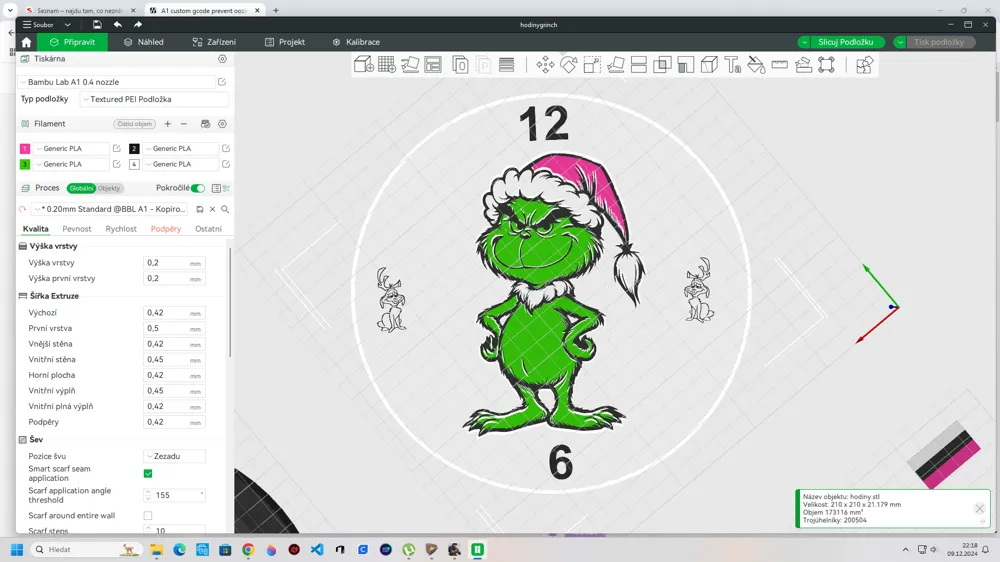Click the Save project floppy icon
Screen dimensions: 1000x562
tap(97, 24)
